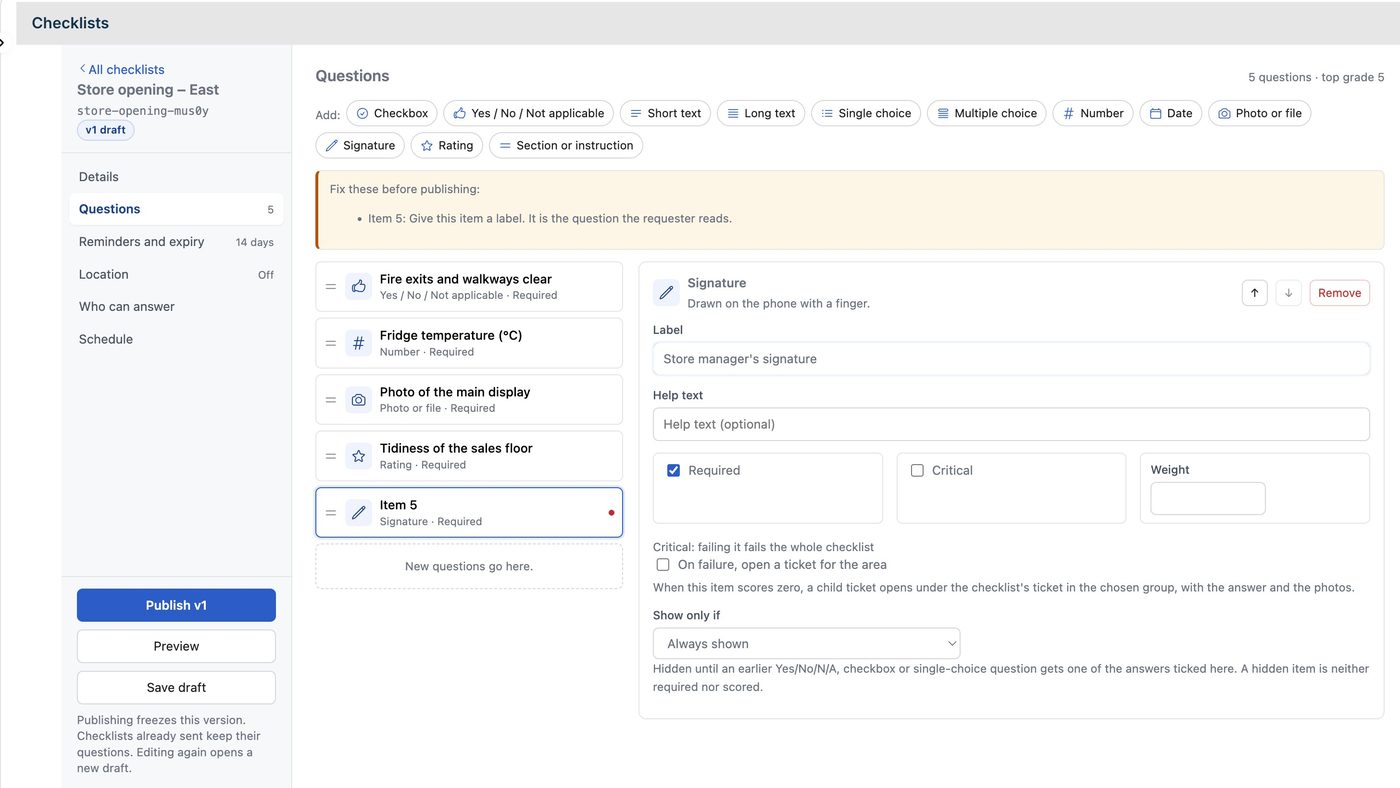Viewport: 1400px width, 788px height.
Task: Click into the Help text field
Action: pyautogui.click(x=1011, y=424)
